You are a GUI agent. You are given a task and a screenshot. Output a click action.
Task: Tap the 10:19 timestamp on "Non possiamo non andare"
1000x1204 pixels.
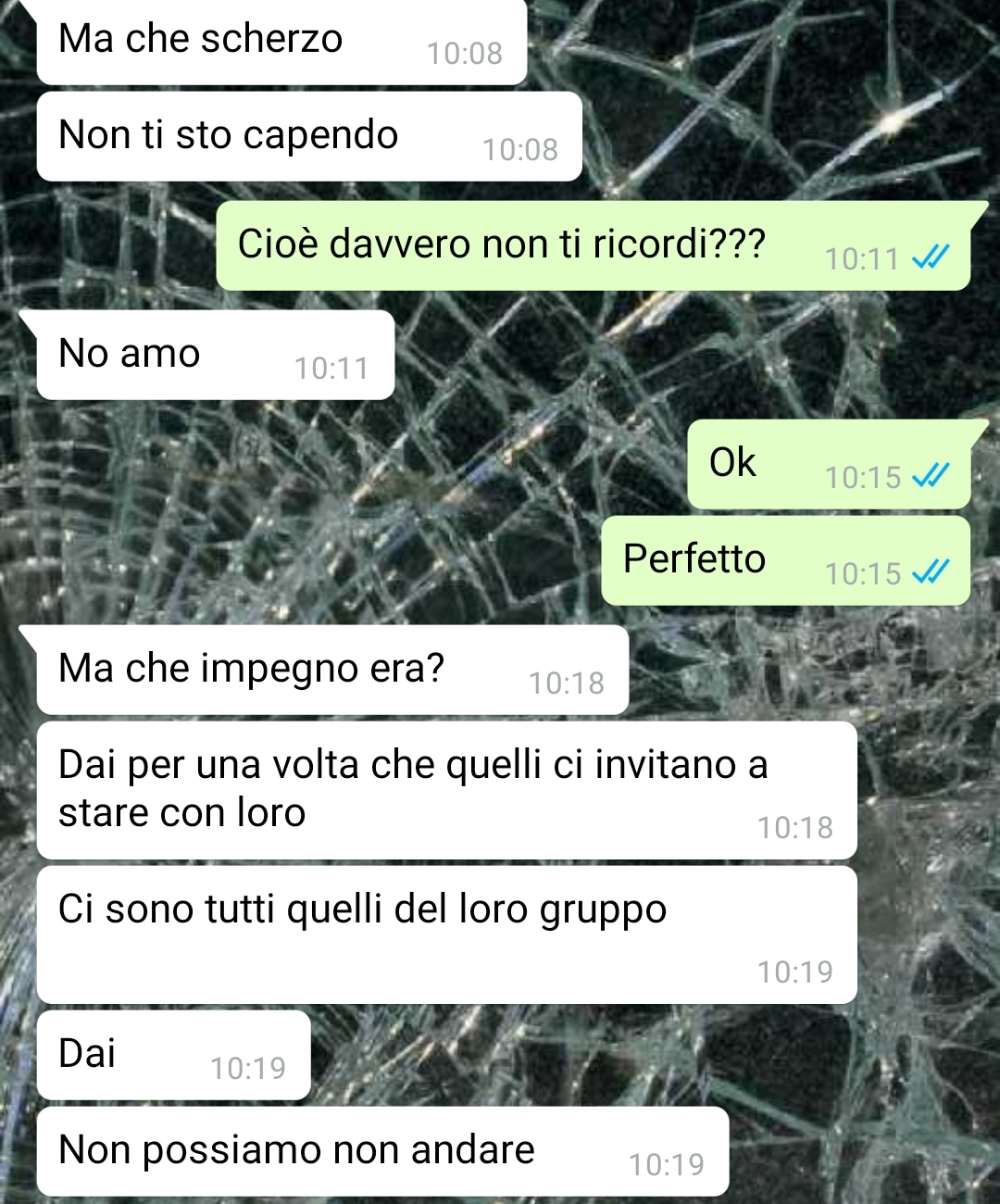click(667, 1165)
